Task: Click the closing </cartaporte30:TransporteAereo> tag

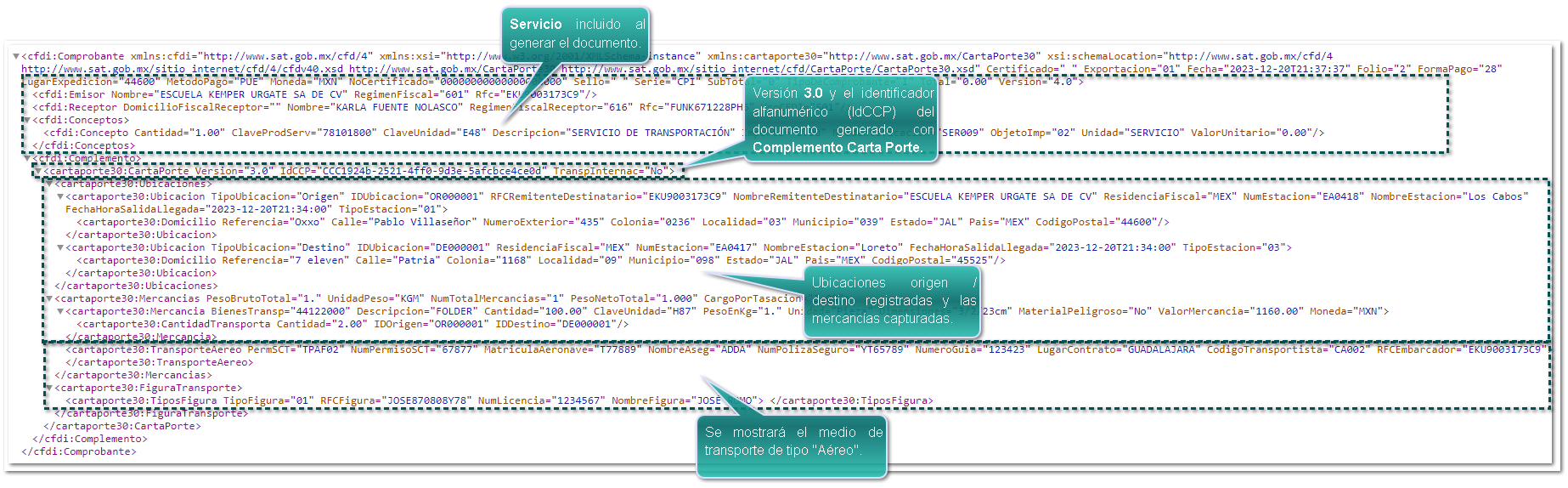Action: tap(159, 362)
